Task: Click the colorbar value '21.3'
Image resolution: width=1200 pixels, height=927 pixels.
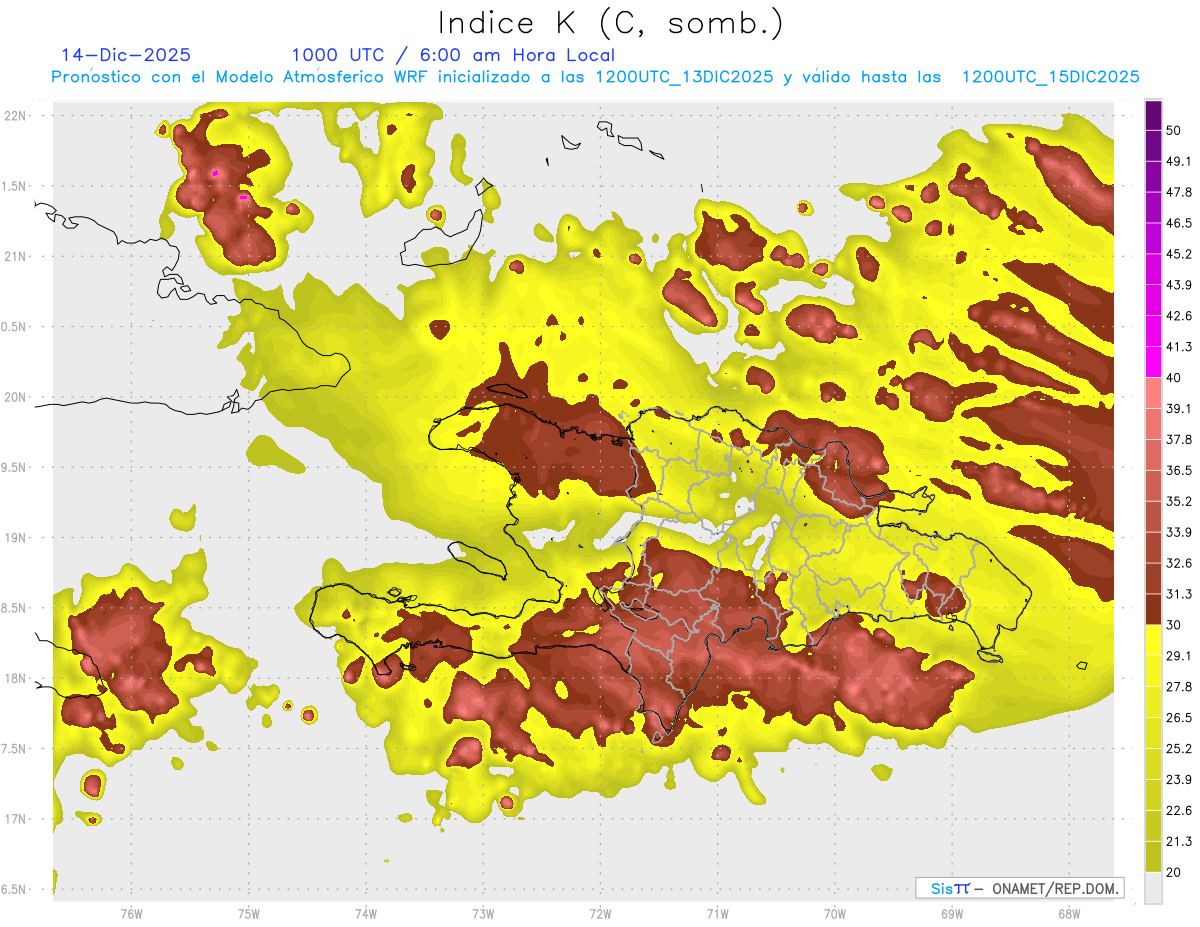Action: 1179,842
